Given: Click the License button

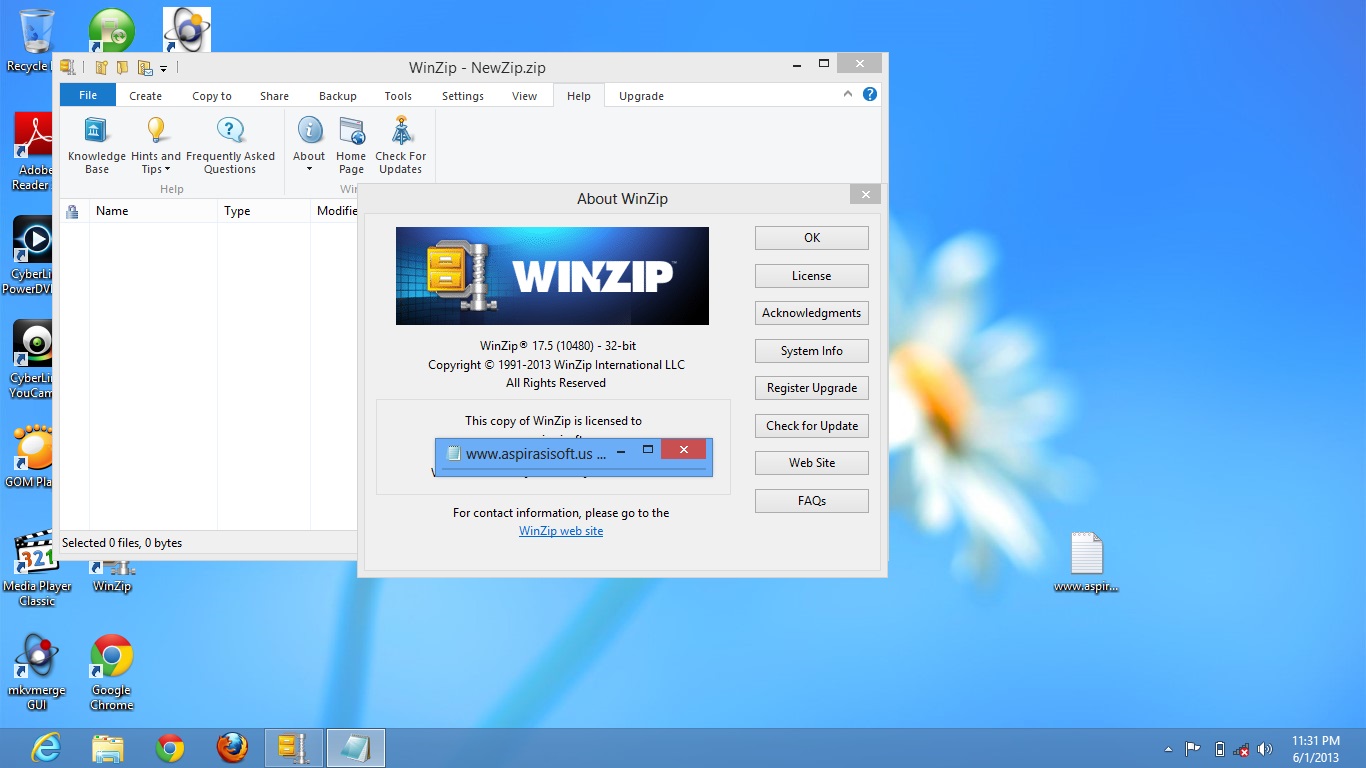Looking at the screenshot, I should coord(812,276).
